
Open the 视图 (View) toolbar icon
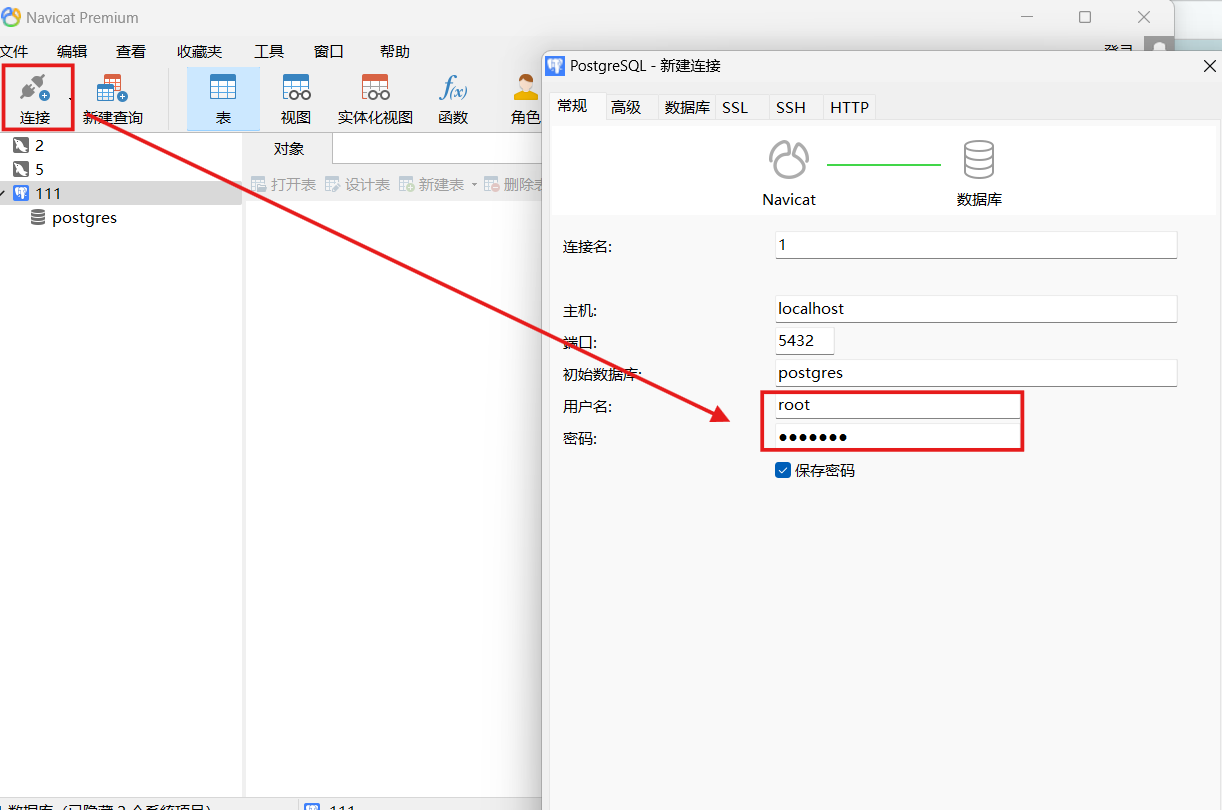pos(296,91)
